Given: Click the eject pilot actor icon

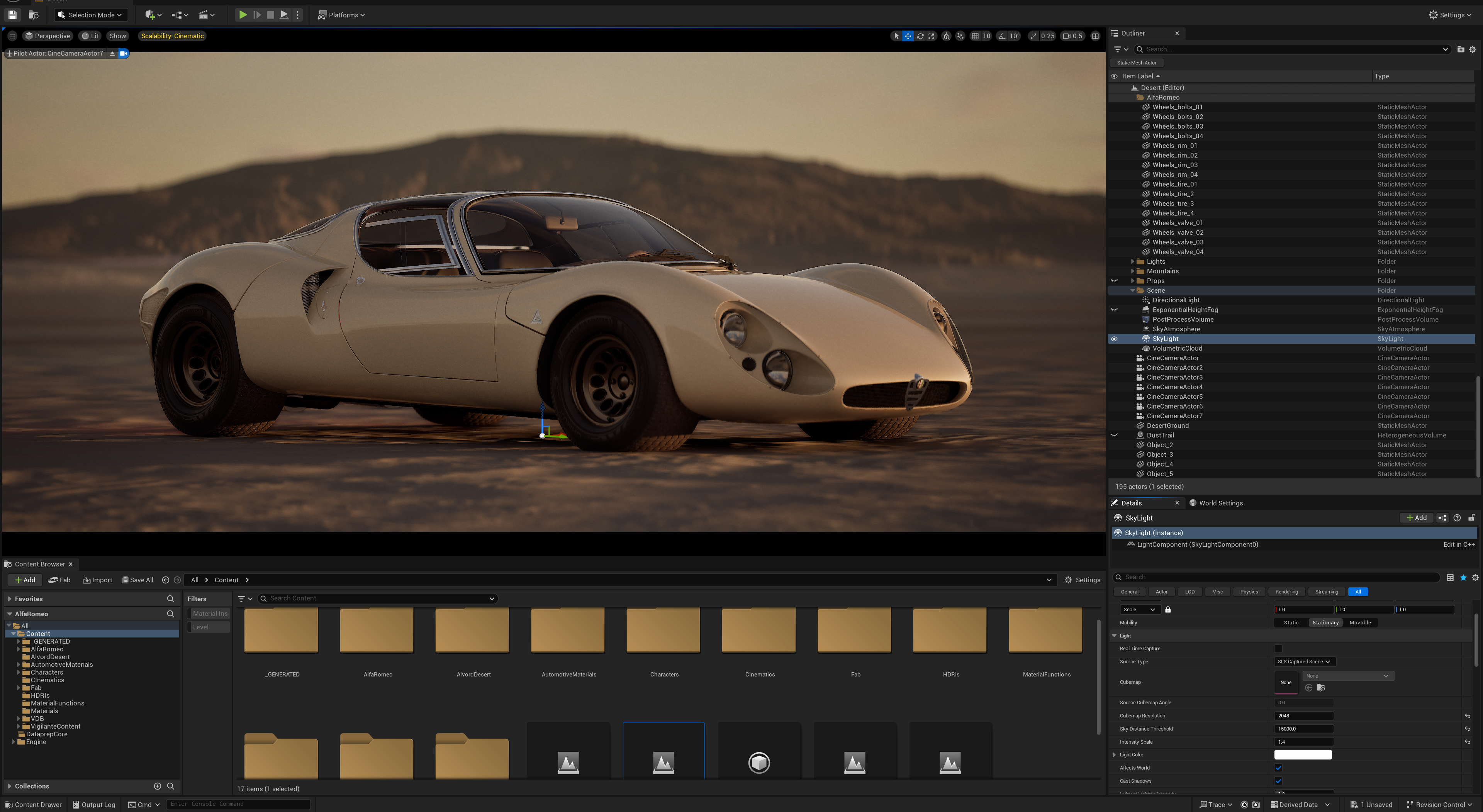Looking at the screenshot, I should 112,54.
